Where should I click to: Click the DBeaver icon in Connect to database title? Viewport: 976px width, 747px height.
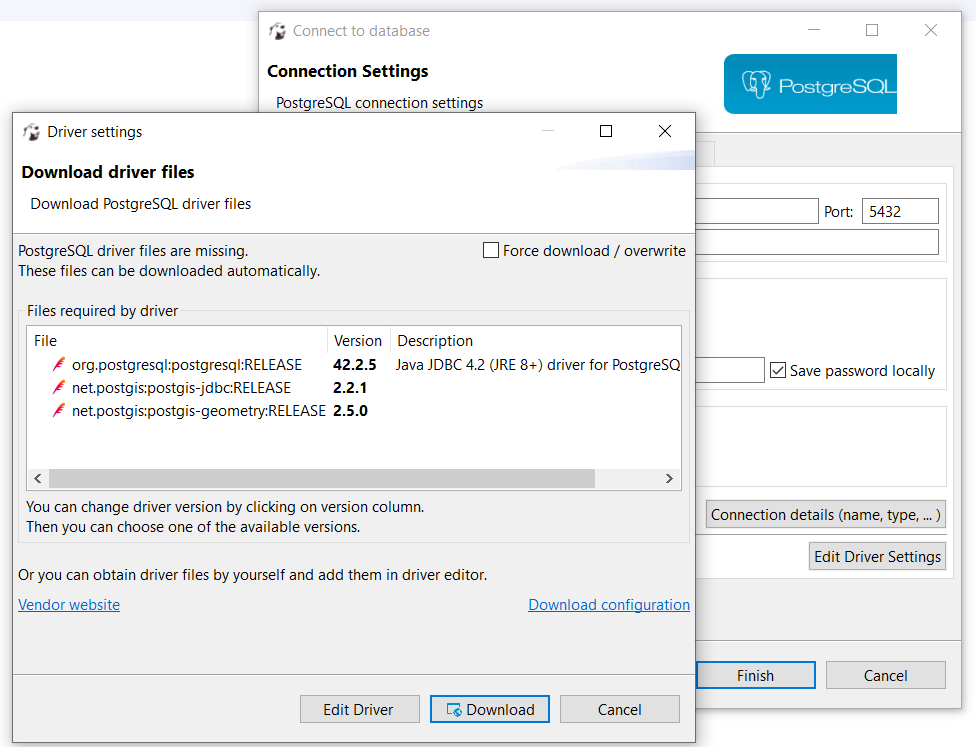coord(277,31)
